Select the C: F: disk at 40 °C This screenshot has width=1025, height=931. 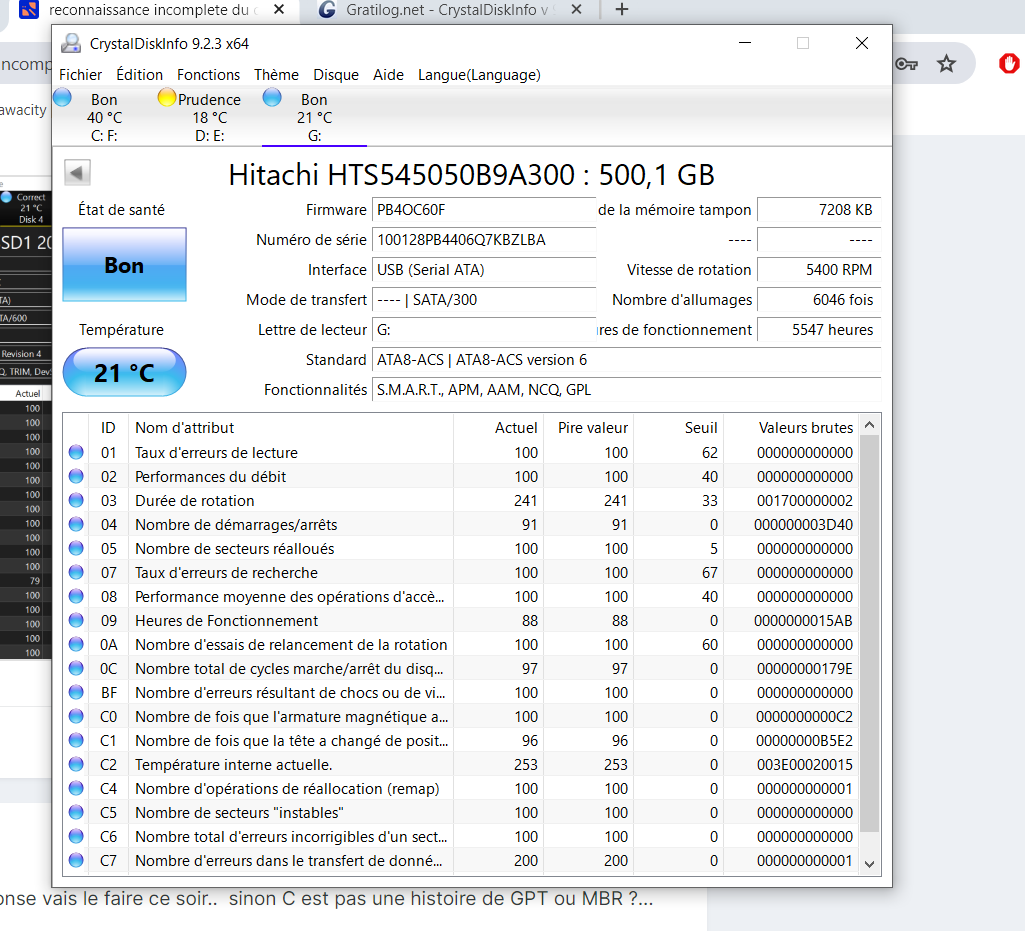tap(104, 118)
